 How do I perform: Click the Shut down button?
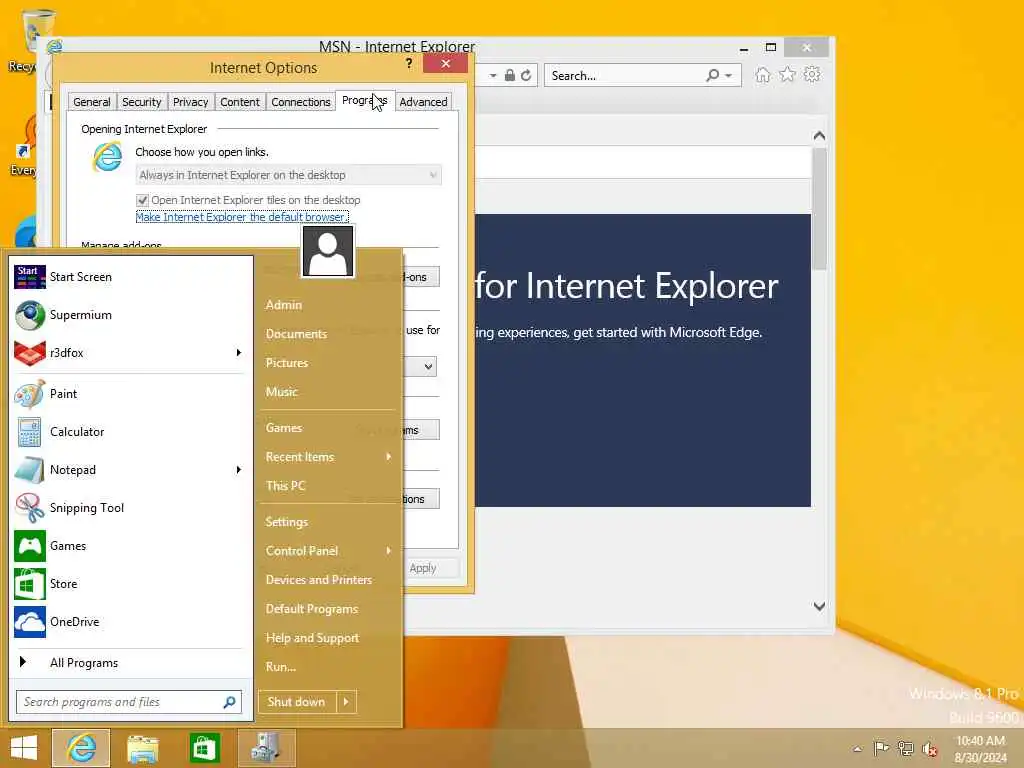(297, 702)
